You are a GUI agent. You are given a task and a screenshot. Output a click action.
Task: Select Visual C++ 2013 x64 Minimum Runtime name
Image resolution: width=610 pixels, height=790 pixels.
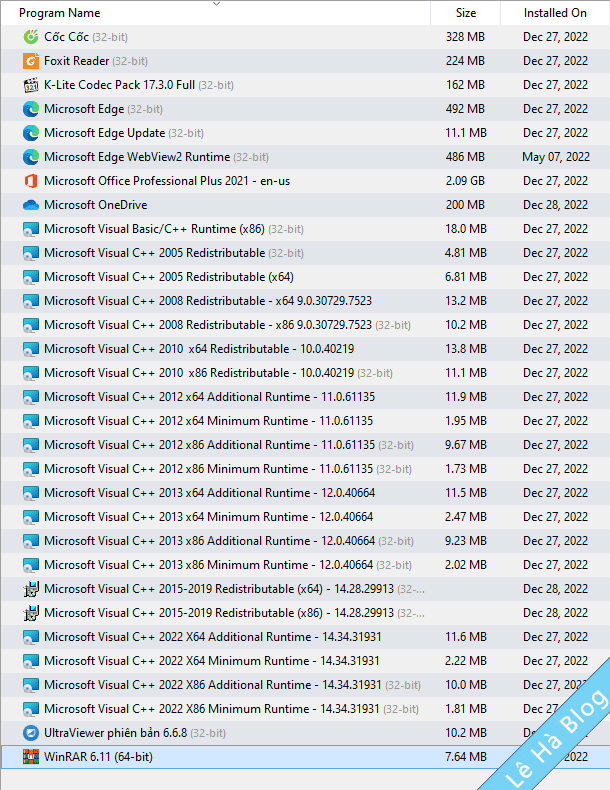pyautogui.click(x=209, y=517)
